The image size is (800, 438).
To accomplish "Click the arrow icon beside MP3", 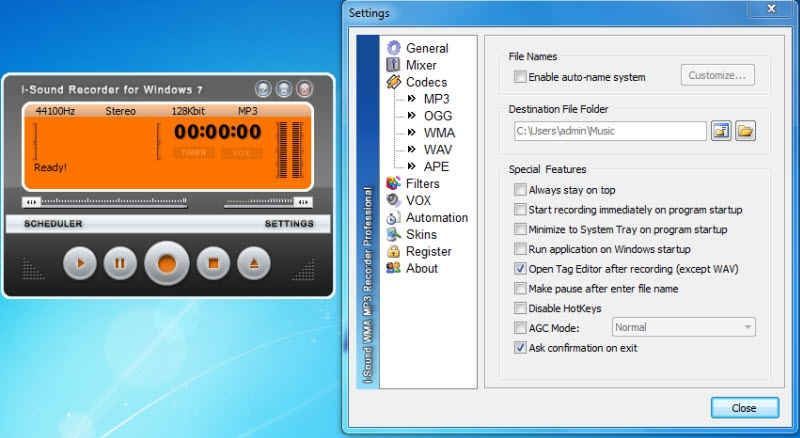I will coord(412,99).
